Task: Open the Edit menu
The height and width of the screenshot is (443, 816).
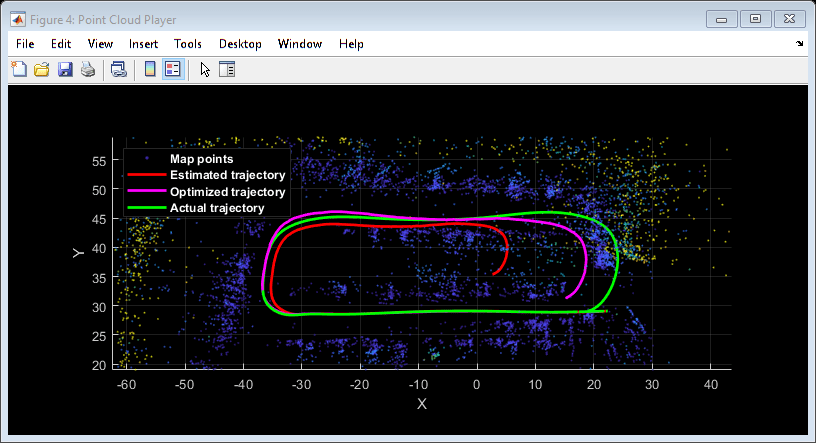Action: pos(61,44)
